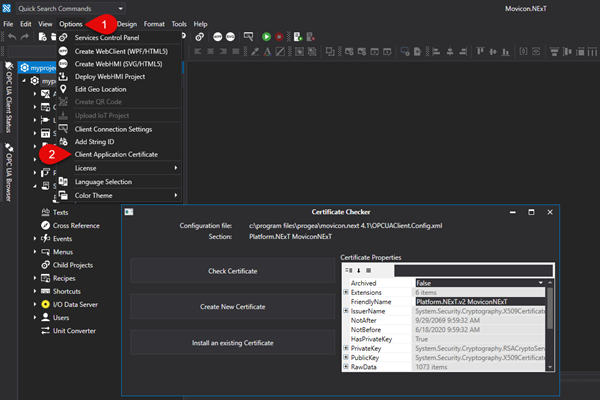Screen dimensions: 600x400
Task: Open the Color Theme submenu
Action: pos(95,195)
